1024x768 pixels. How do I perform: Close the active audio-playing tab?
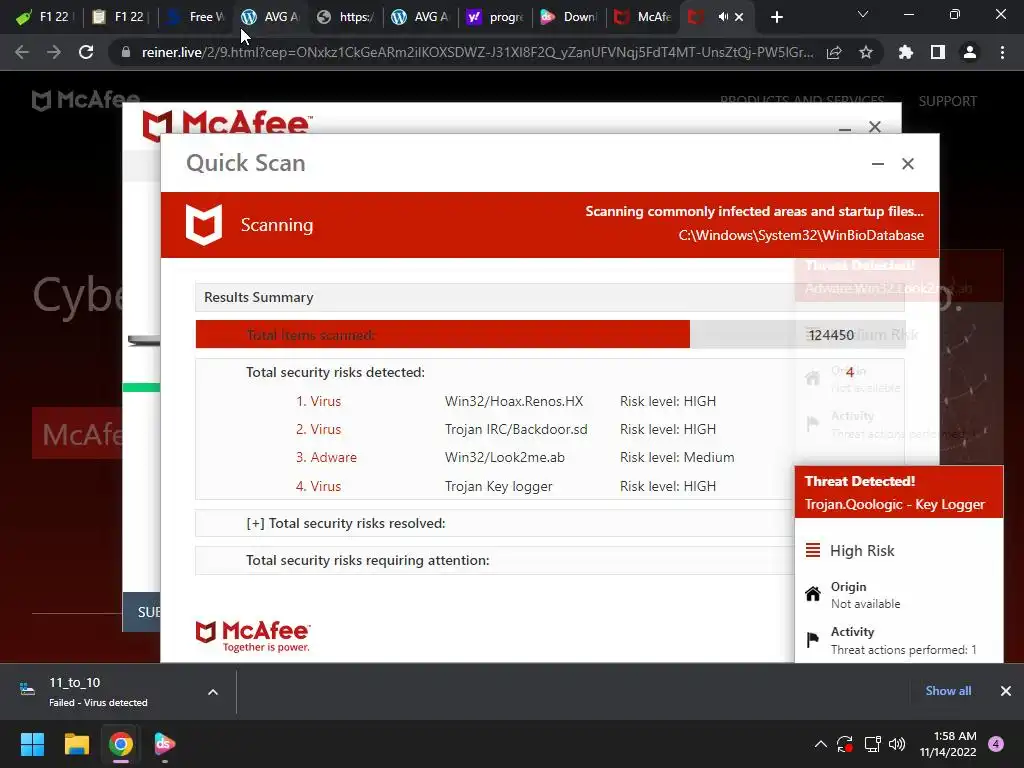[739, 17]
